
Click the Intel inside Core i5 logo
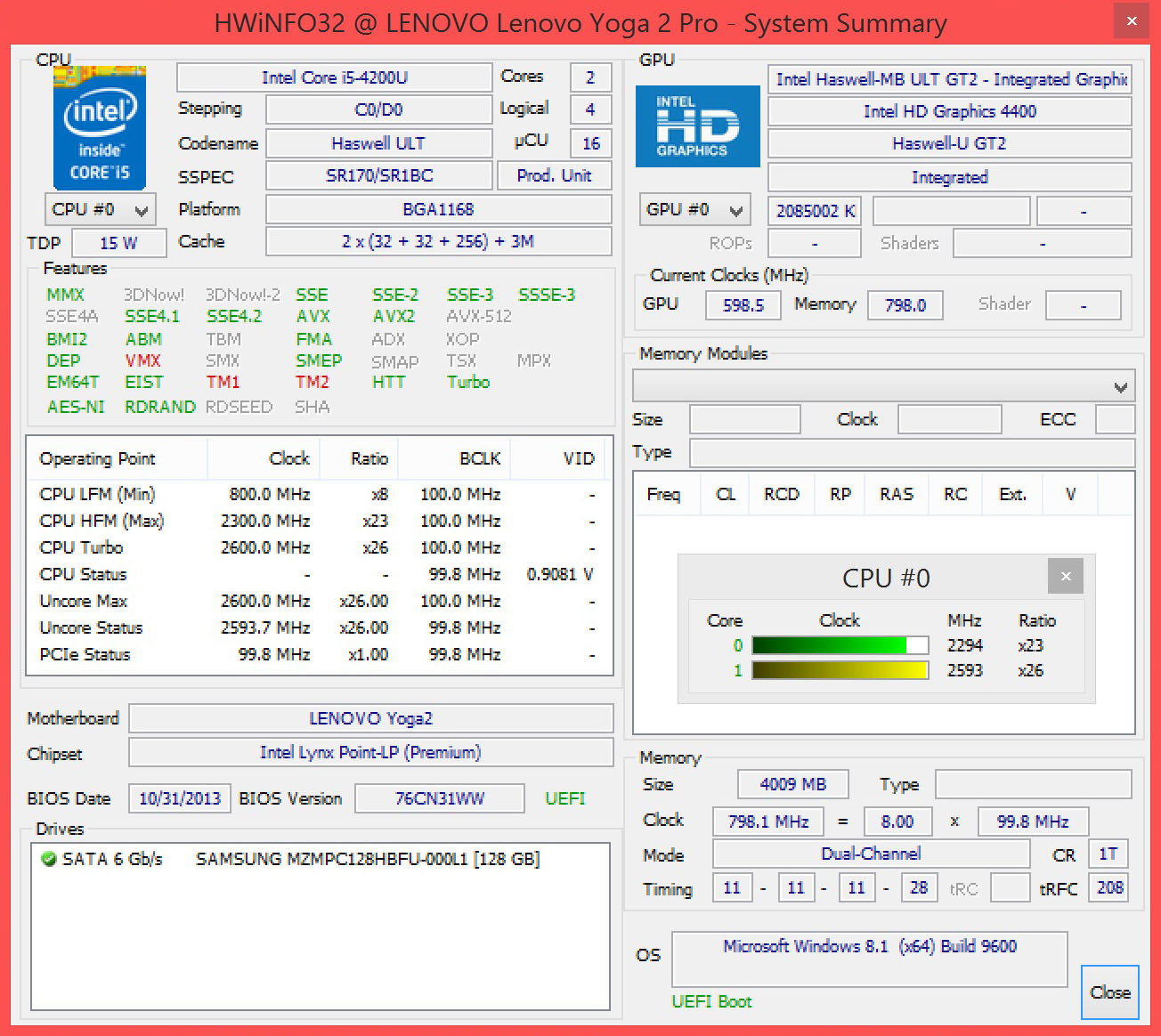click(100, 127)
